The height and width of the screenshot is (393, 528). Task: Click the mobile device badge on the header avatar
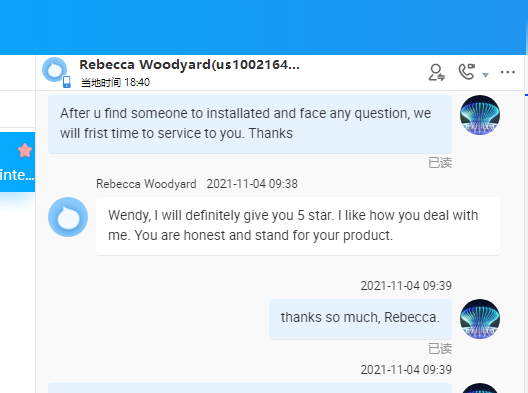click(x=67, y=82)
